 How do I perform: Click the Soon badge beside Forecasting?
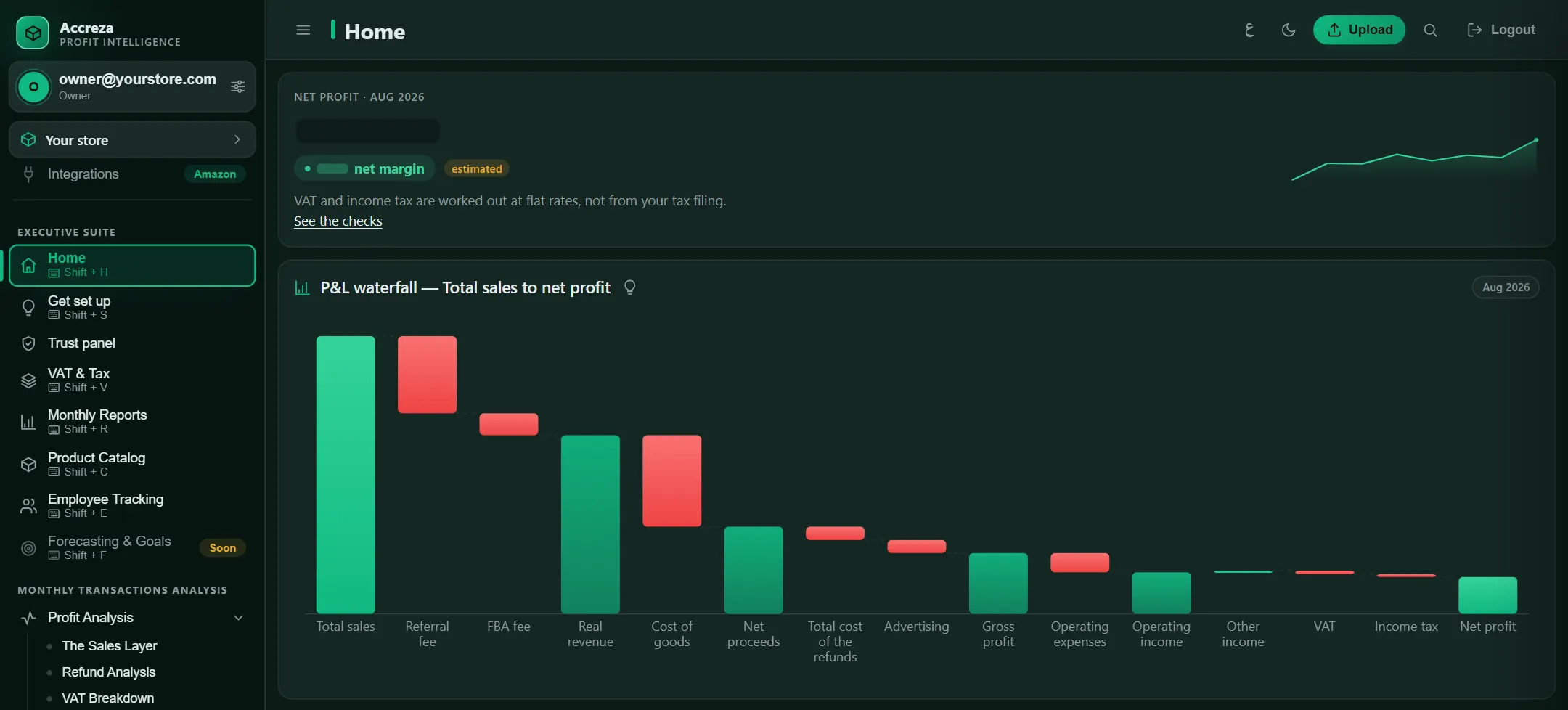point(222,548)
